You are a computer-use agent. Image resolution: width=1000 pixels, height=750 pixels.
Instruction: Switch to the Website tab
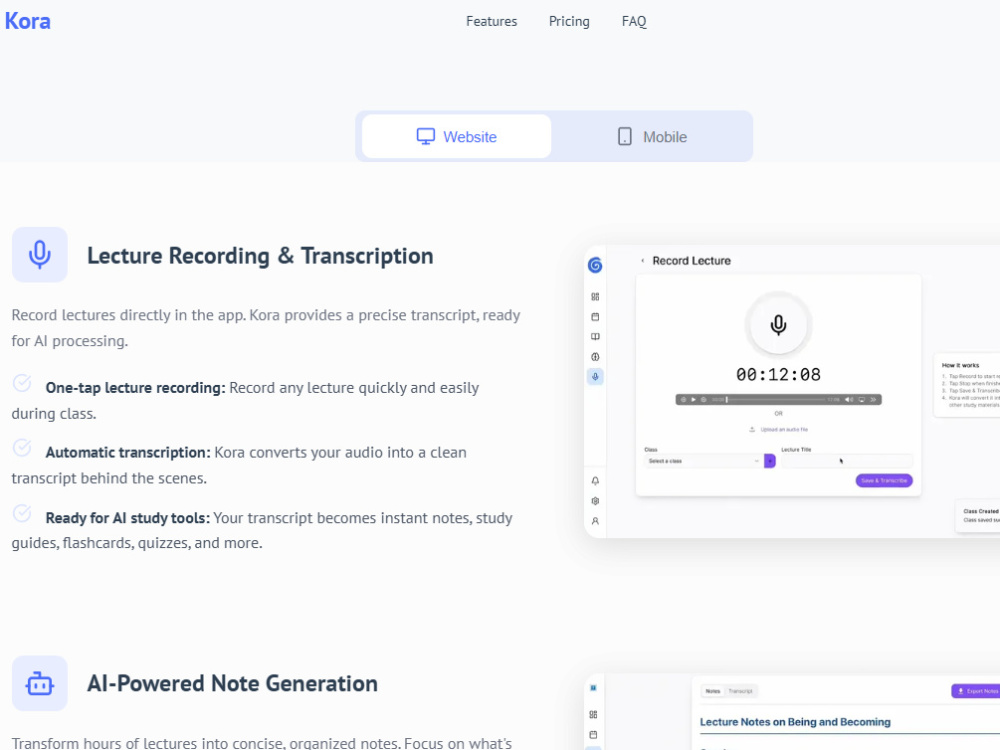tap(457, 136)
